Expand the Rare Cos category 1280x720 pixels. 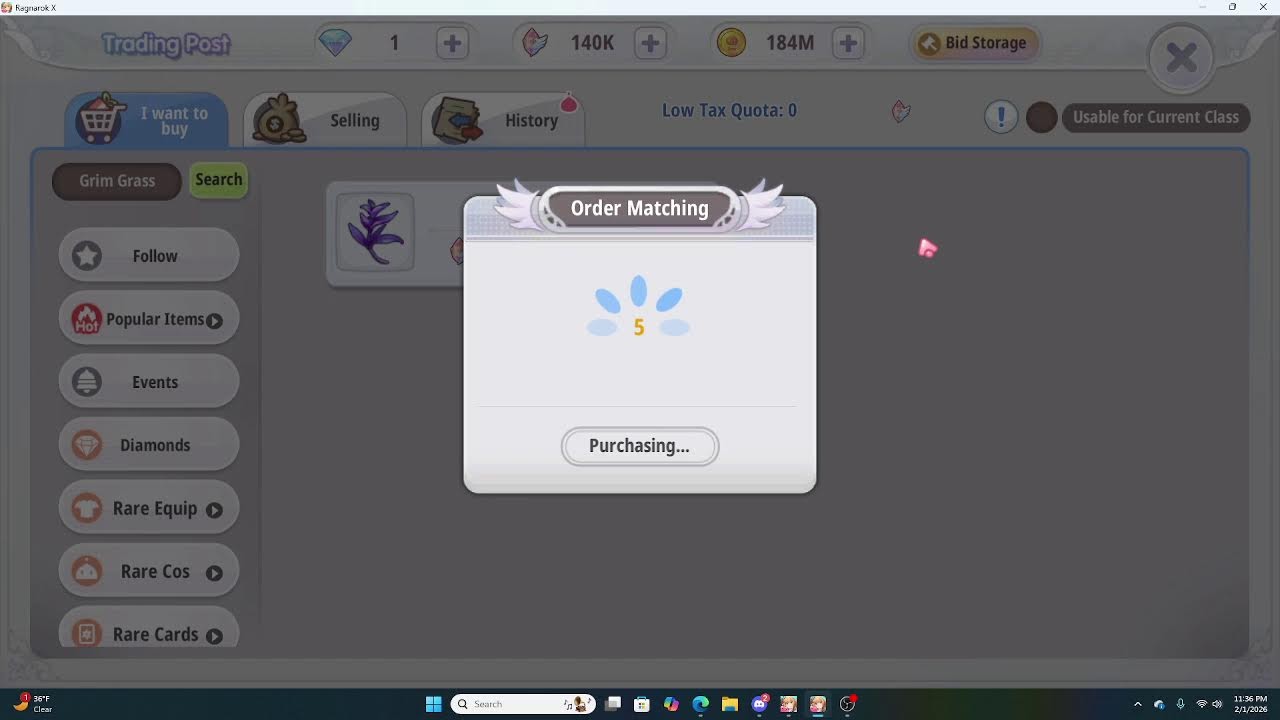click(149, 571)
